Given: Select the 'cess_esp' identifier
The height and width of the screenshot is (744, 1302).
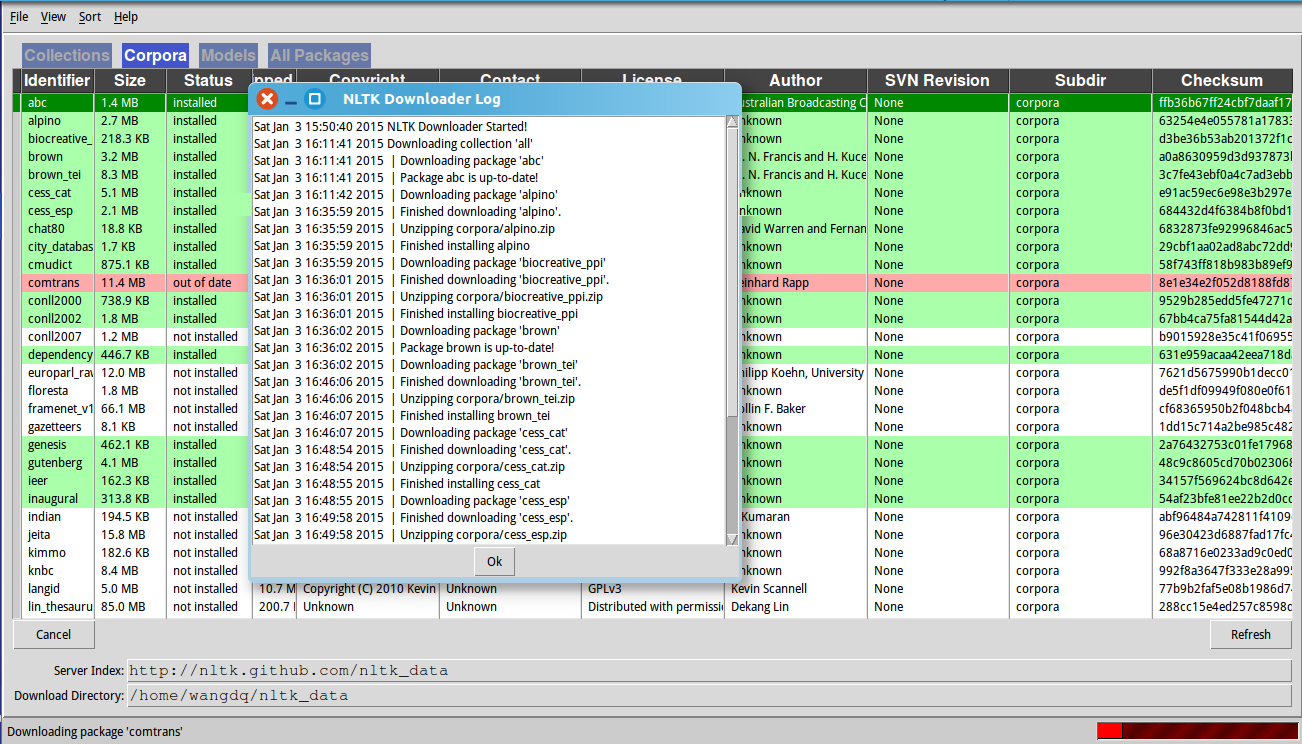Looking at the screenshot, I should coord(51,211).
